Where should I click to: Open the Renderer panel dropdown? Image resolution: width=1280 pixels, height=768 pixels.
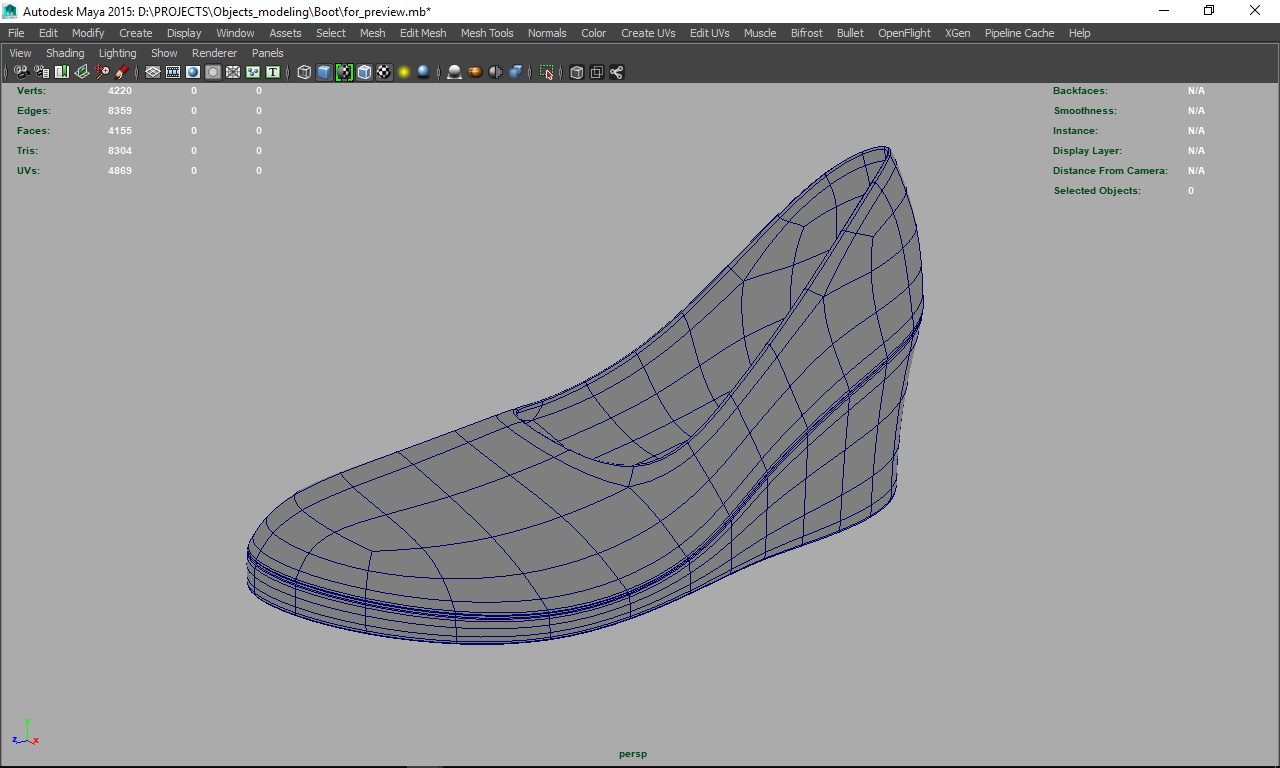tap(214, 53)
